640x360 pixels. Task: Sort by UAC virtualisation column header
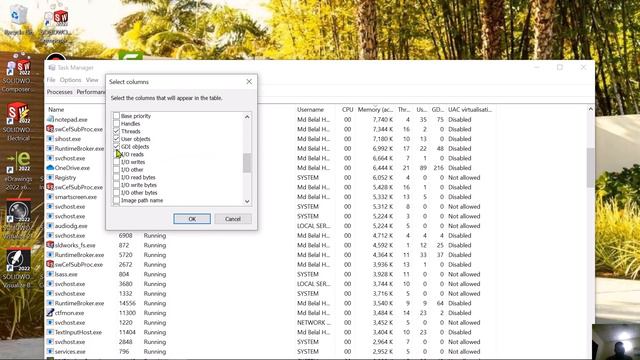(470, 109)
